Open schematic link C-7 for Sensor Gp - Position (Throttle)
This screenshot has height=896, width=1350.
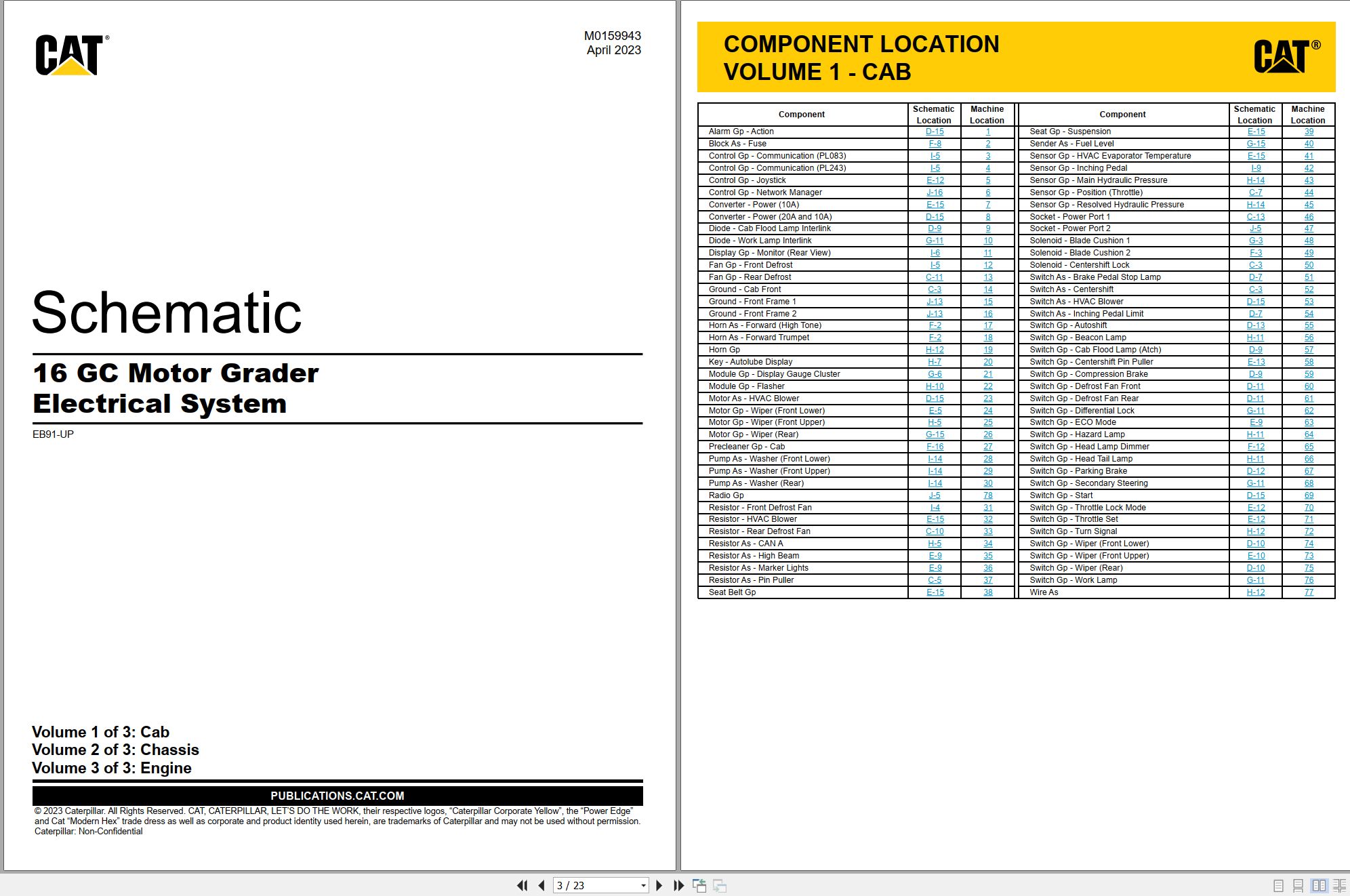pos(1256,192)
